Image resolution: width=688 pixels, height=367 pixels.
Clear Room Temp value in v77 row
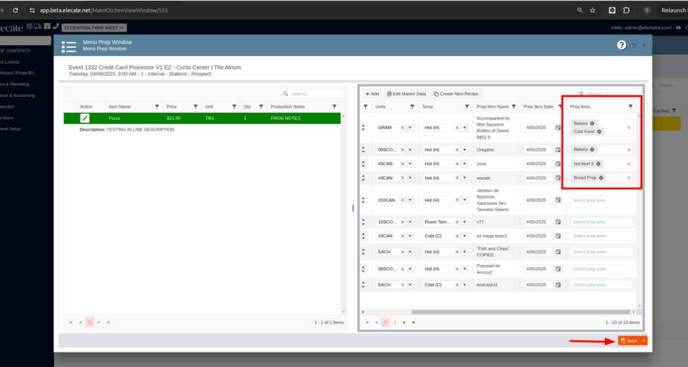click(x=457, y=222)
